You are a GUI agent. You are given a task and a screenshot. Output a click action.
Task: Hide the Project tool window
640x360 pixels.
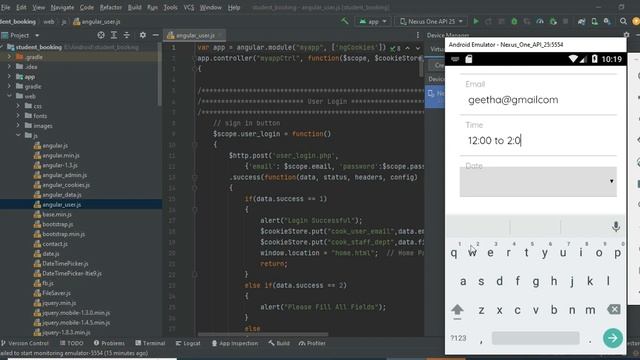[156, 36]
